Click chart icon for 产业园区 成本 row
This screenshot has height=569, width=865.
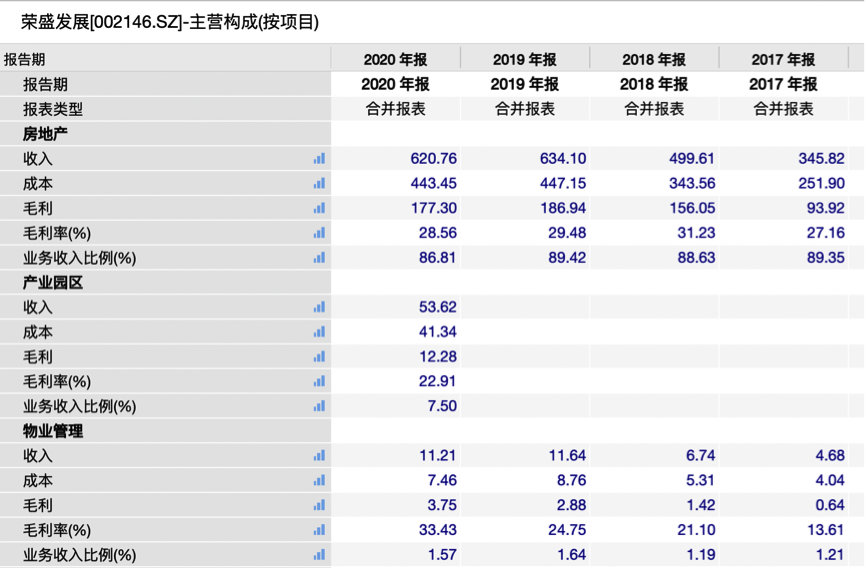click(x=319, y=332)
